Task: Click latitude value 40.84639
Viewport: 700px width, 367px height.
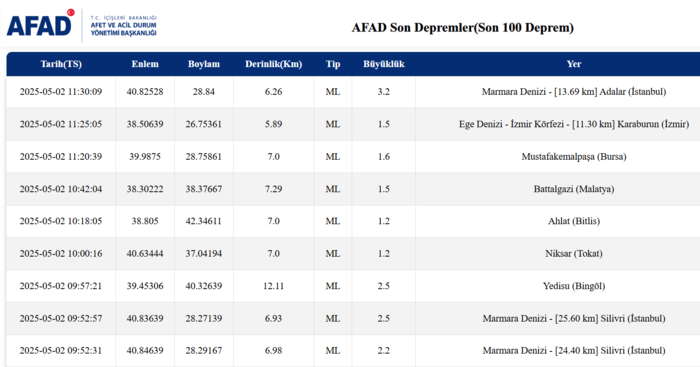Action: (145, 350)
